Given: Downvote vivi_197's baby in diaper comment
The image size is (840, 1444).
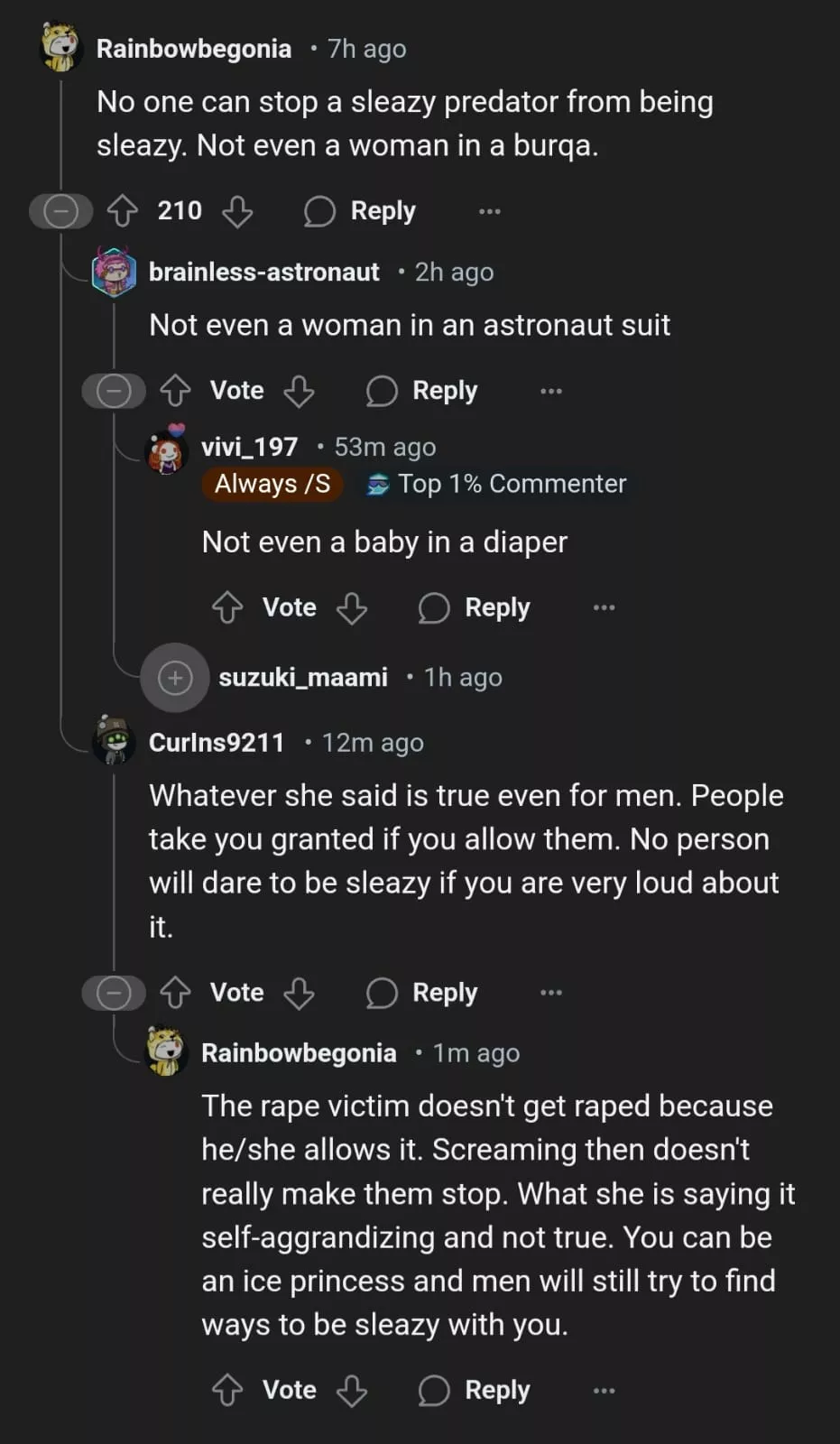Looking at the screenshot, I should tap(351, 607).
